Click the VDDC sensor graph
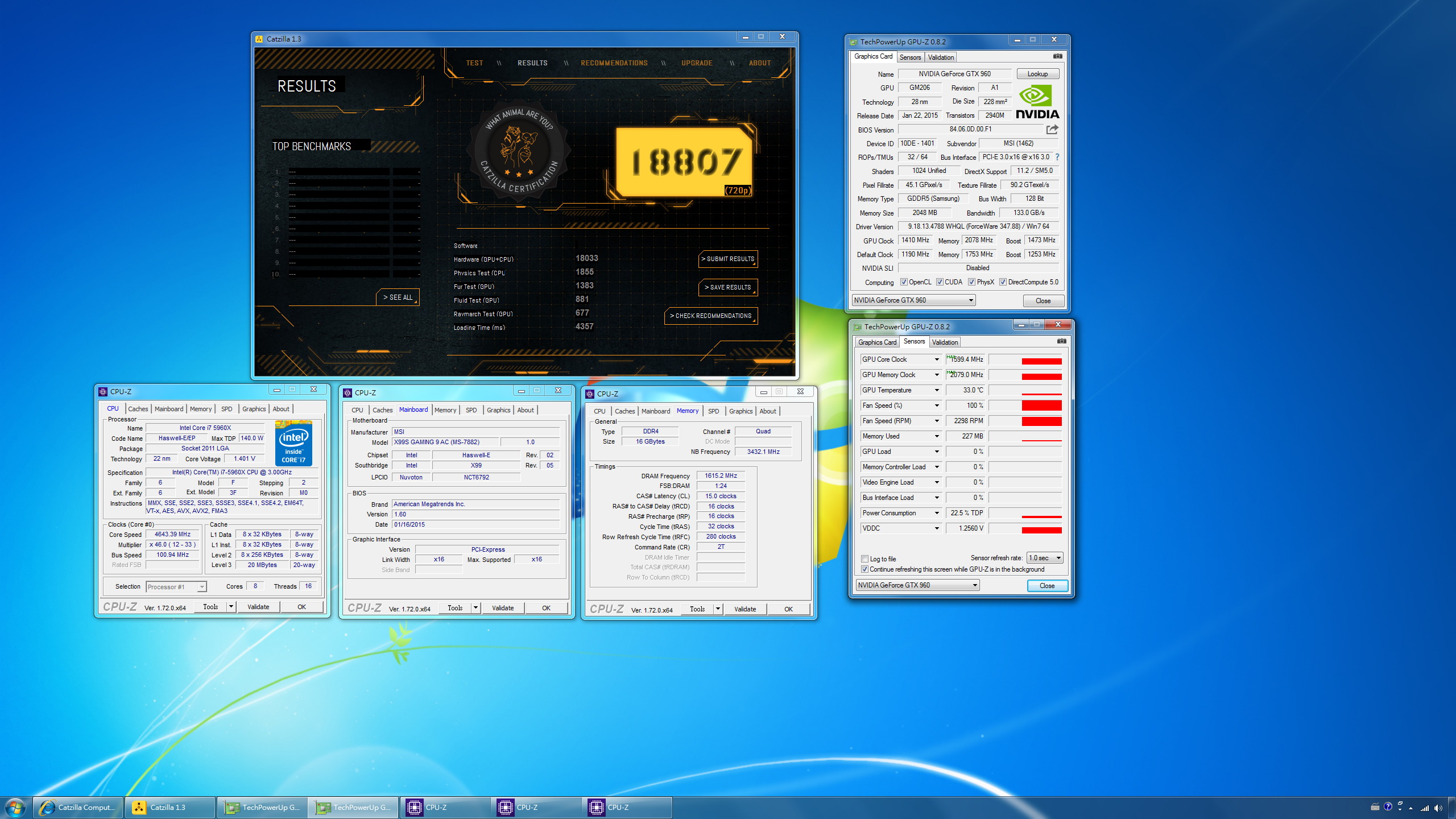1456x819 pixels. click(1025, 528)
